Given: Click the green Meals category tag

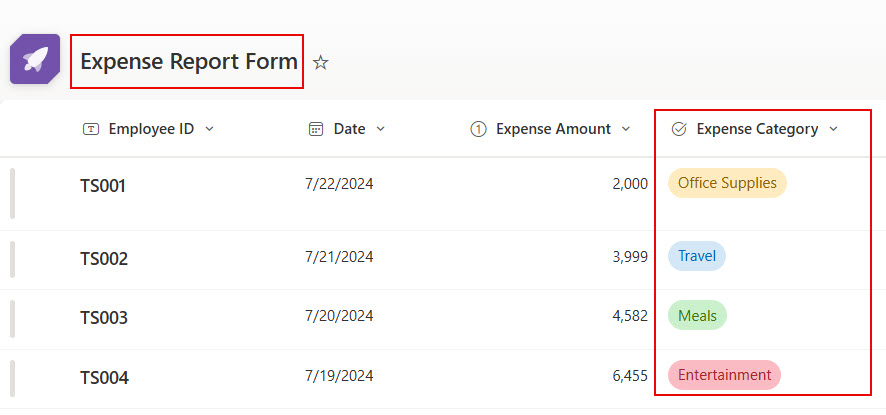Looking at the screenshot, I should click(x=697, y=315).
